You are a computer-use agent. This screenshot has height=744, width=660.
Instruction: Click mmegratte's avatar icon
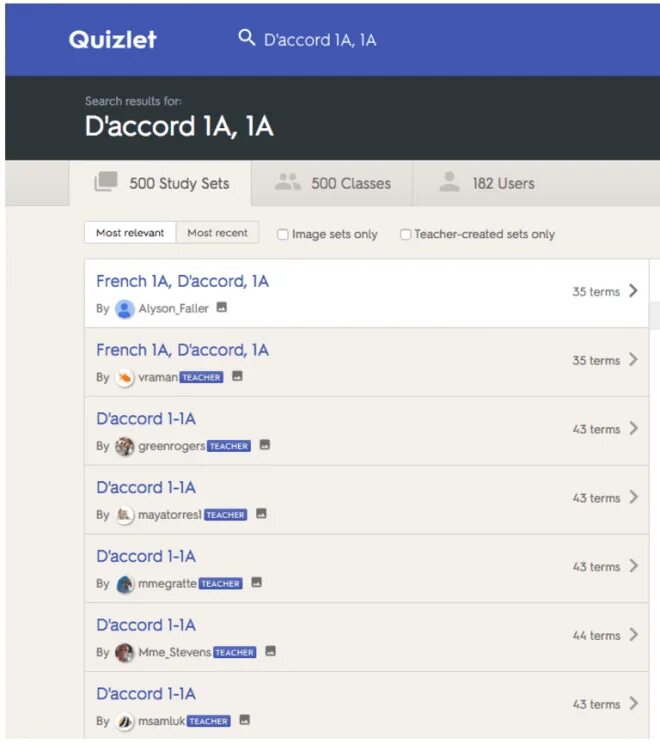[125, 584]
